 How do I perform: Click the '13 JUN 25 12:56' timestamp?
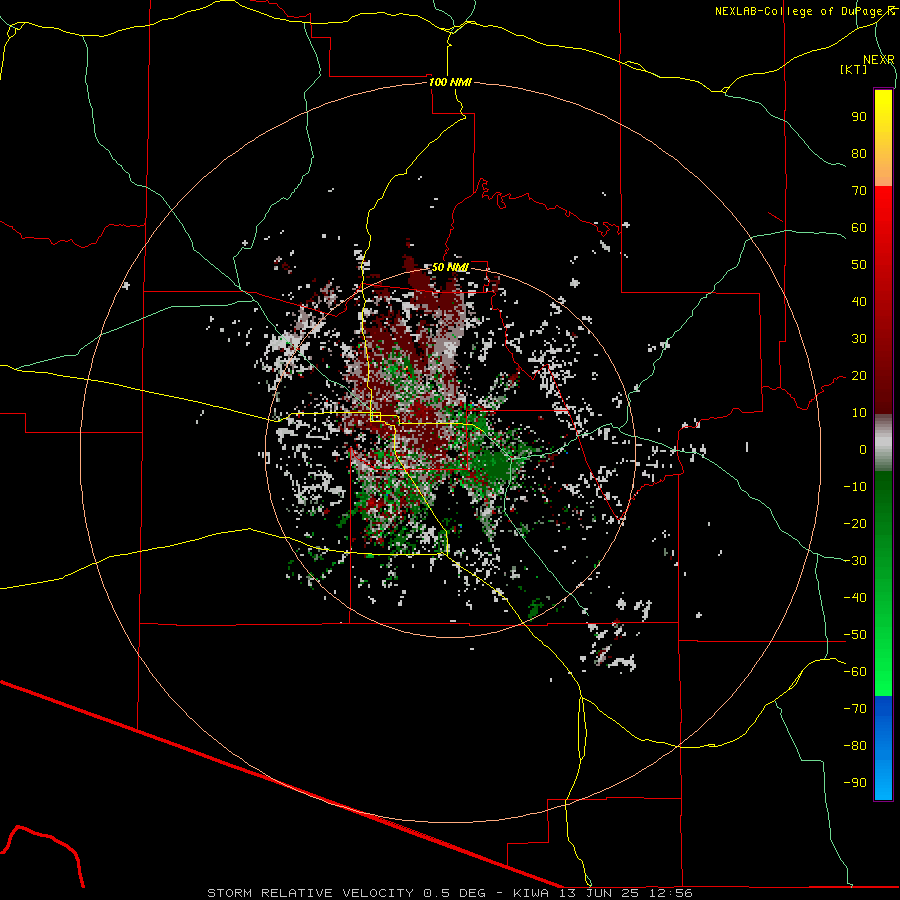(x=625, y=893)
